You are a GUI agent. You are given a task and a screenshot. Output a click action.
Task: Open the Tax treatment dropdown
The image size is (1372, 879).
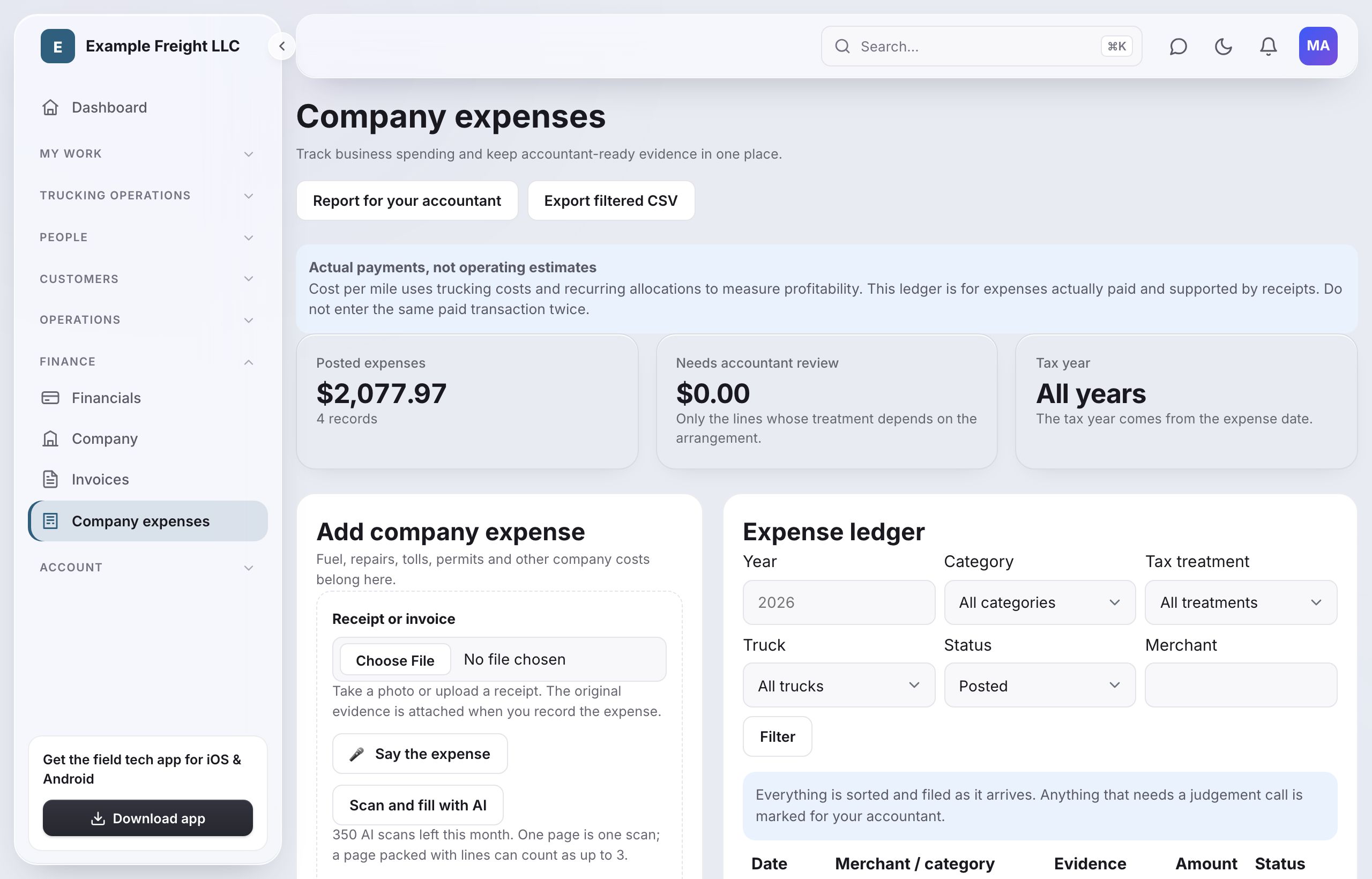tap(1241, 603)
